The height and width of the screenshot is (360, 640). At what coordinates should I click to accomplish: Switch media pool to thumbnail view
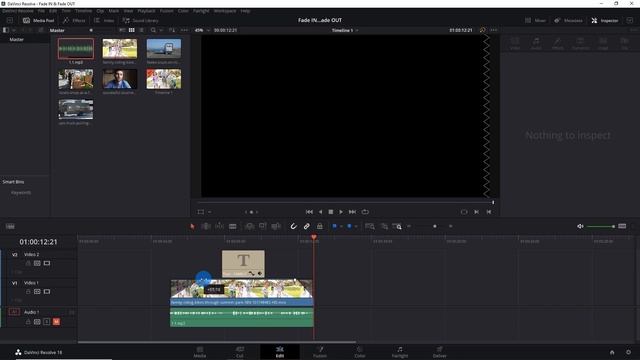point(131,30)
